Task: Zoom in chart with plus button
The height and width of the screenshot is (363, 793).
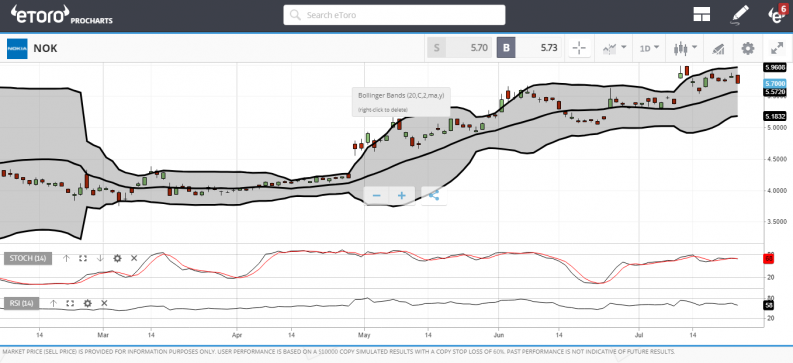Action: click(402, 196)
